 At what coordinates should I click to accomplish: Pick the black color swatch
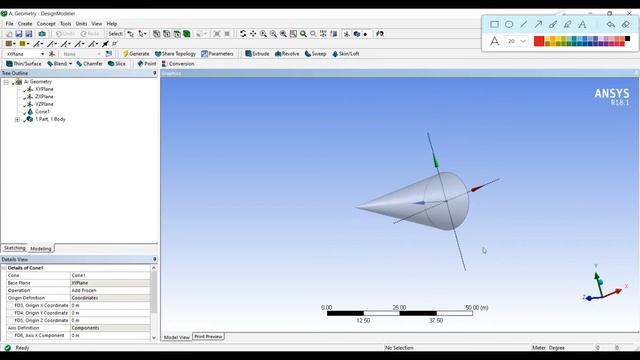point(627,39)
